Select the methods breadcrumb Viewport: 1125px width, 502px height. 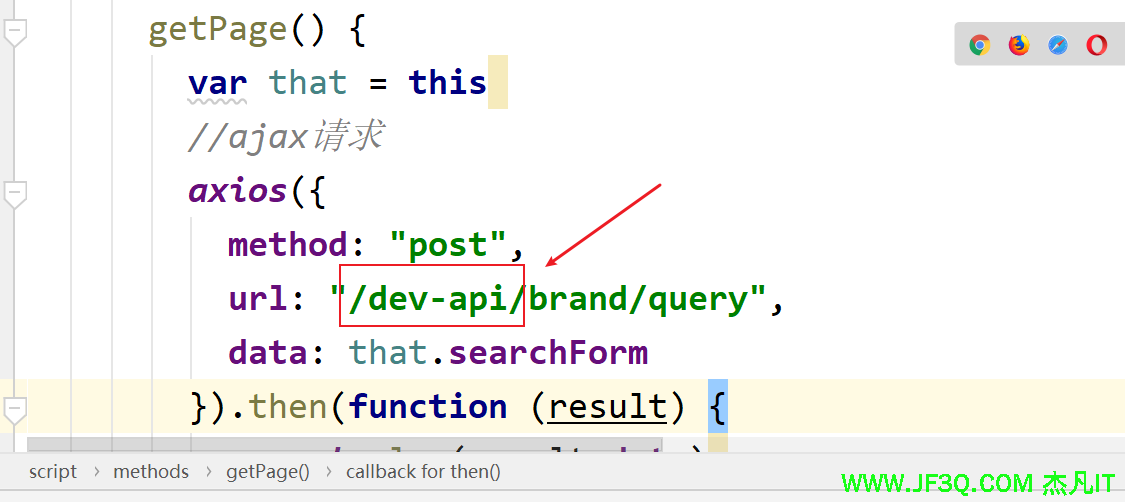pos(150,472)
